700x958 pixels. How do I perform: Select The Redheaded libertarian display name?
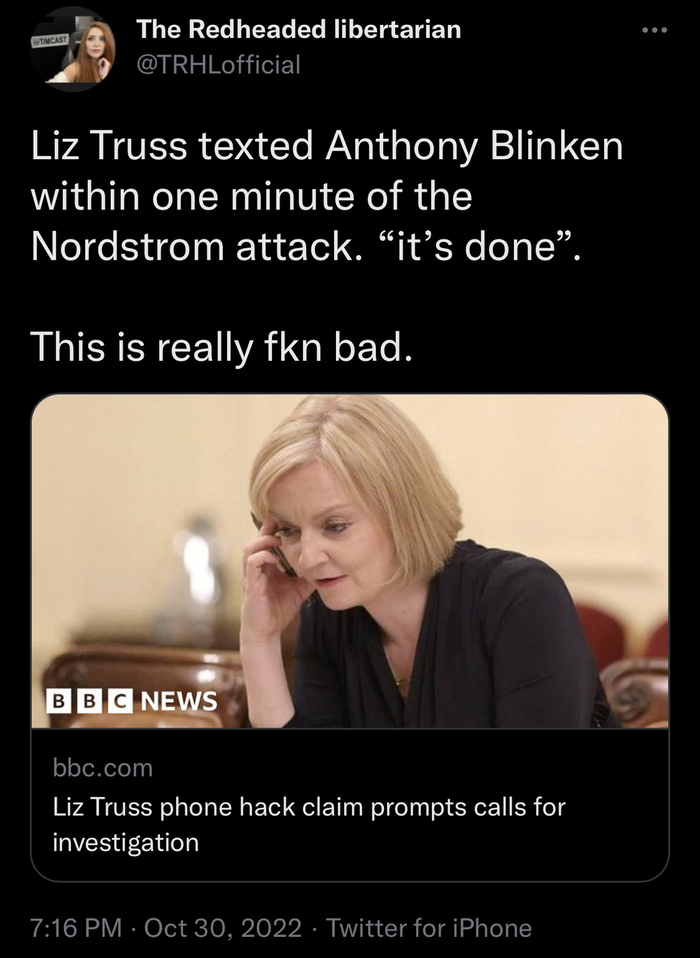(298, 29)
